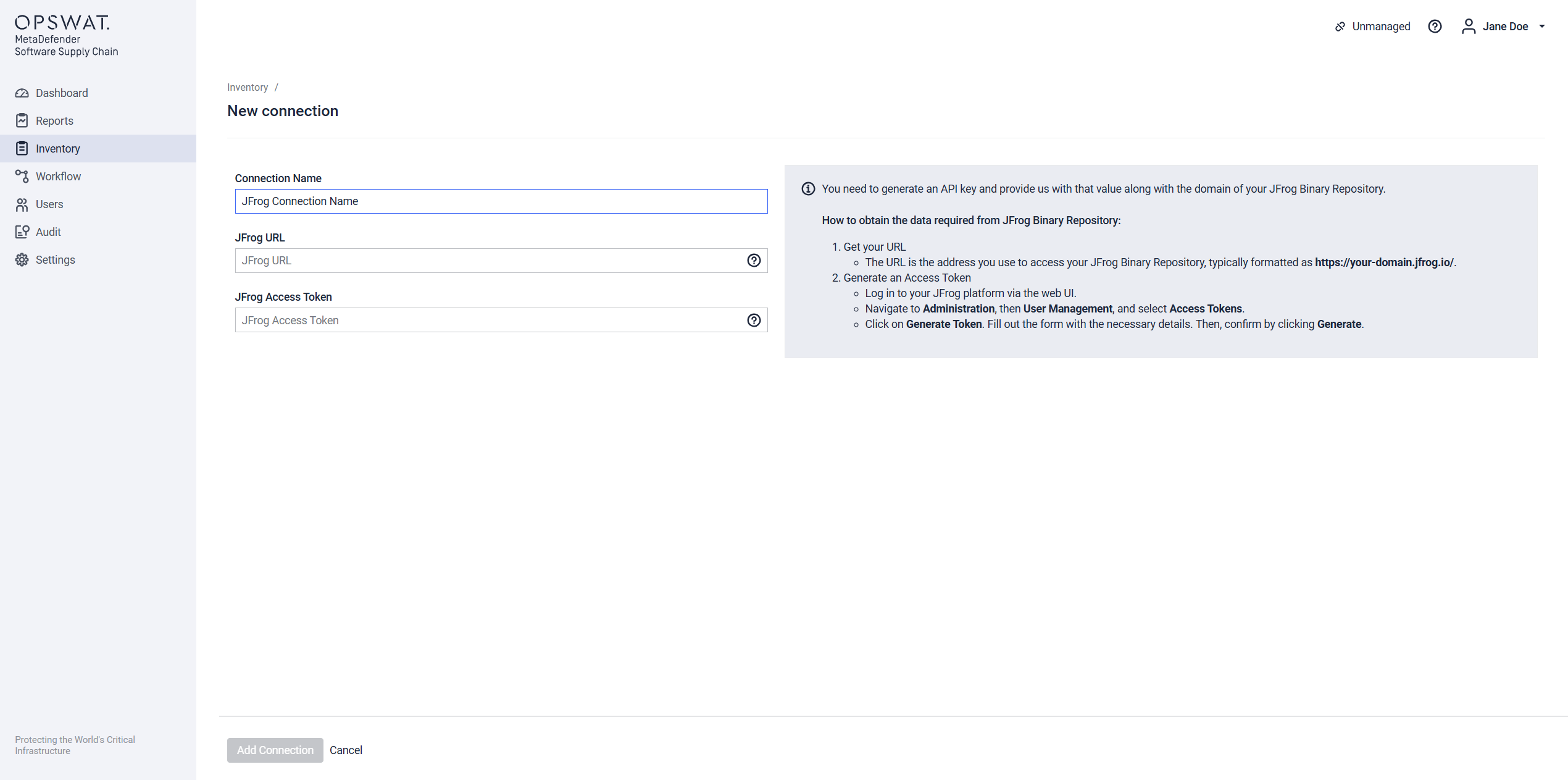This screenshot has width=1568, height=780.
Task: Select Inventory in the sidebar
Action: pos(98,149)
